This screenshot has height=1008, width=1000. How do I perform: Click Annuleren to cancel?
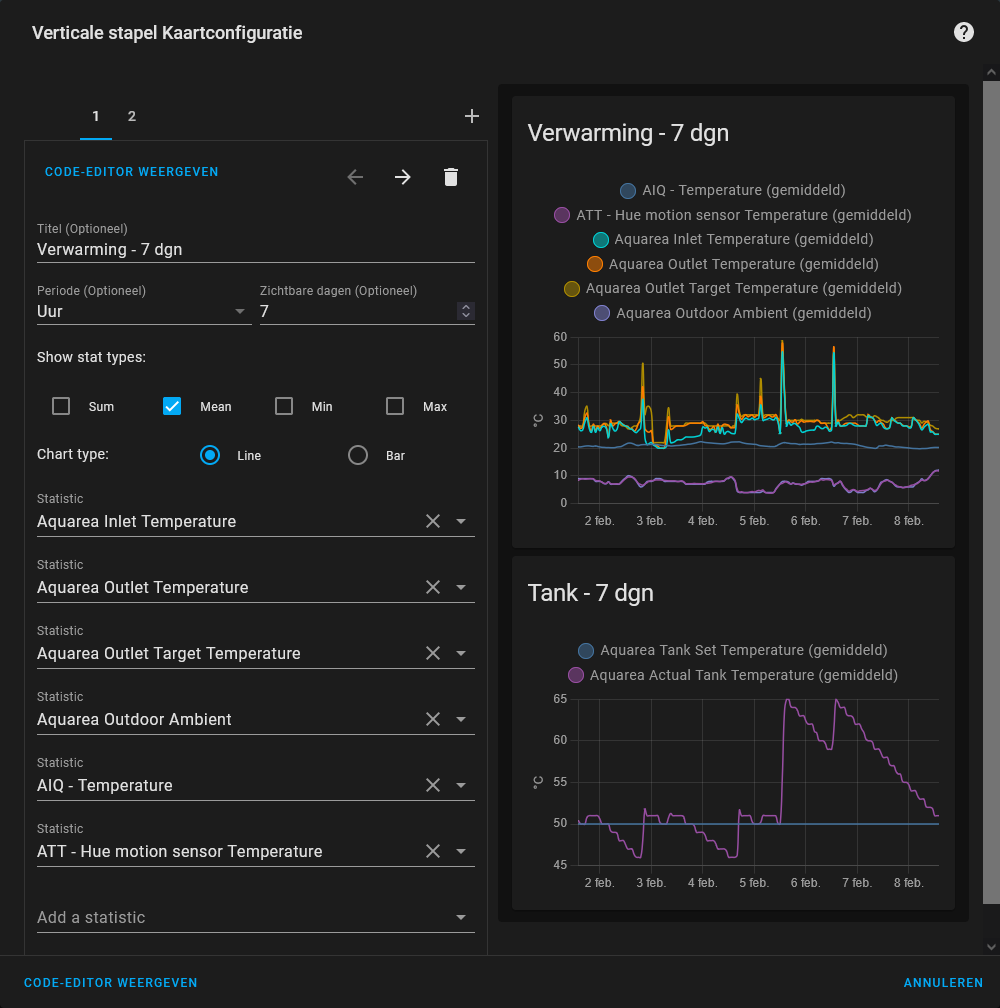942,983
